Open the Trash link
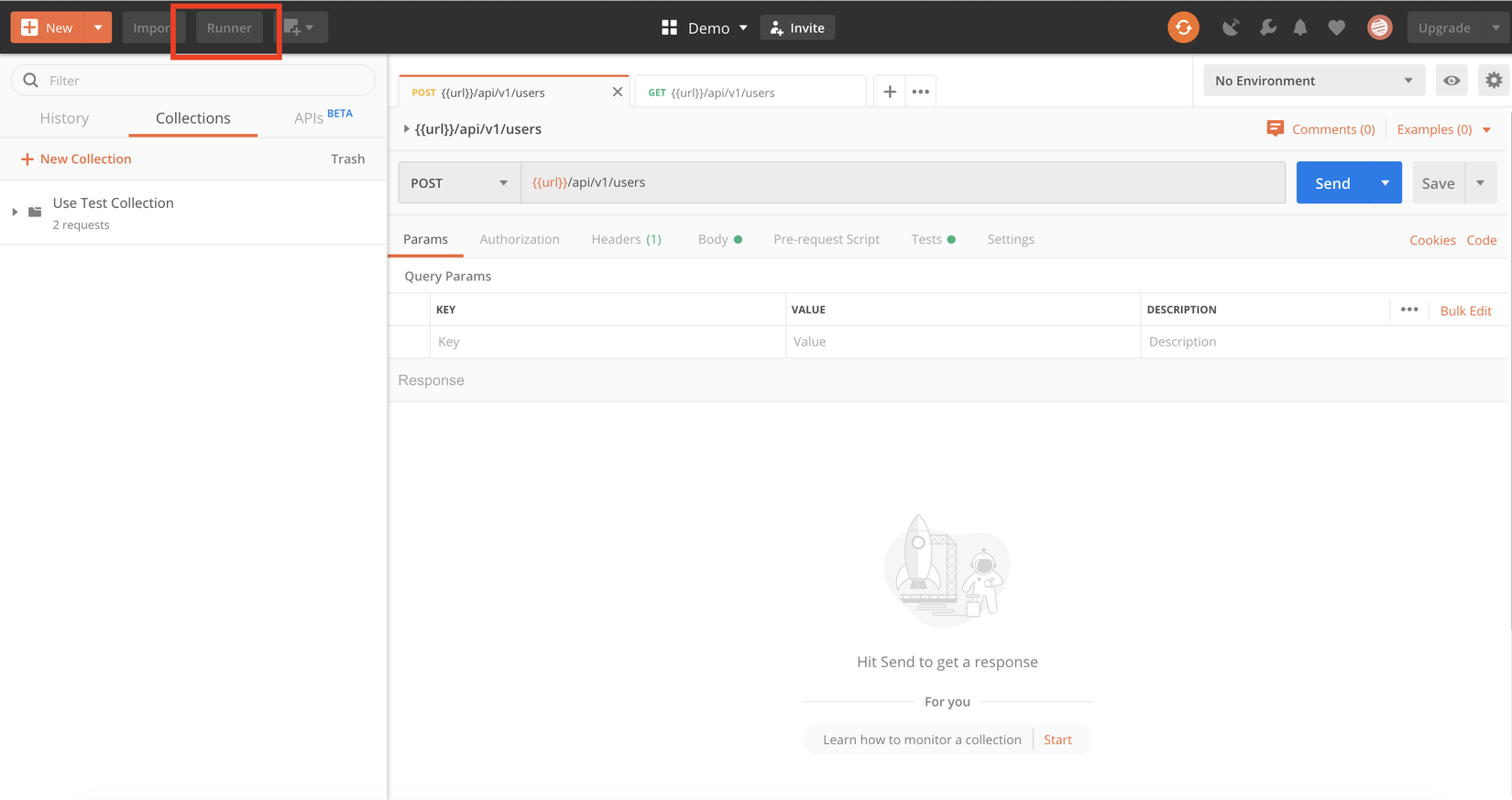This screenshot has height=800, width=1512. tap(348, 159)
